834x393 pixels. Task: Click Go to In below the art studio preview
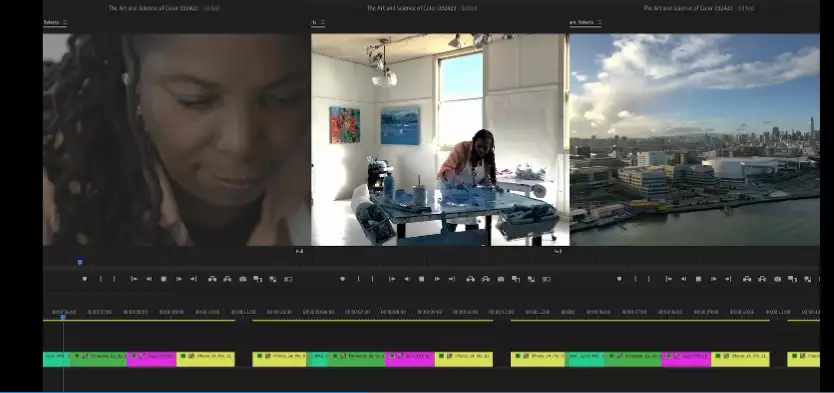[x=392, y=279]
